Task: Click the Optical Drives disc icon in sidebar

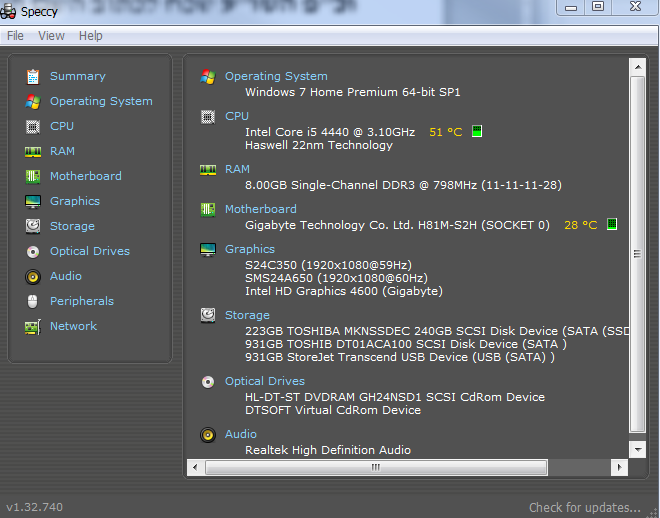Action: tap(33, 252)
